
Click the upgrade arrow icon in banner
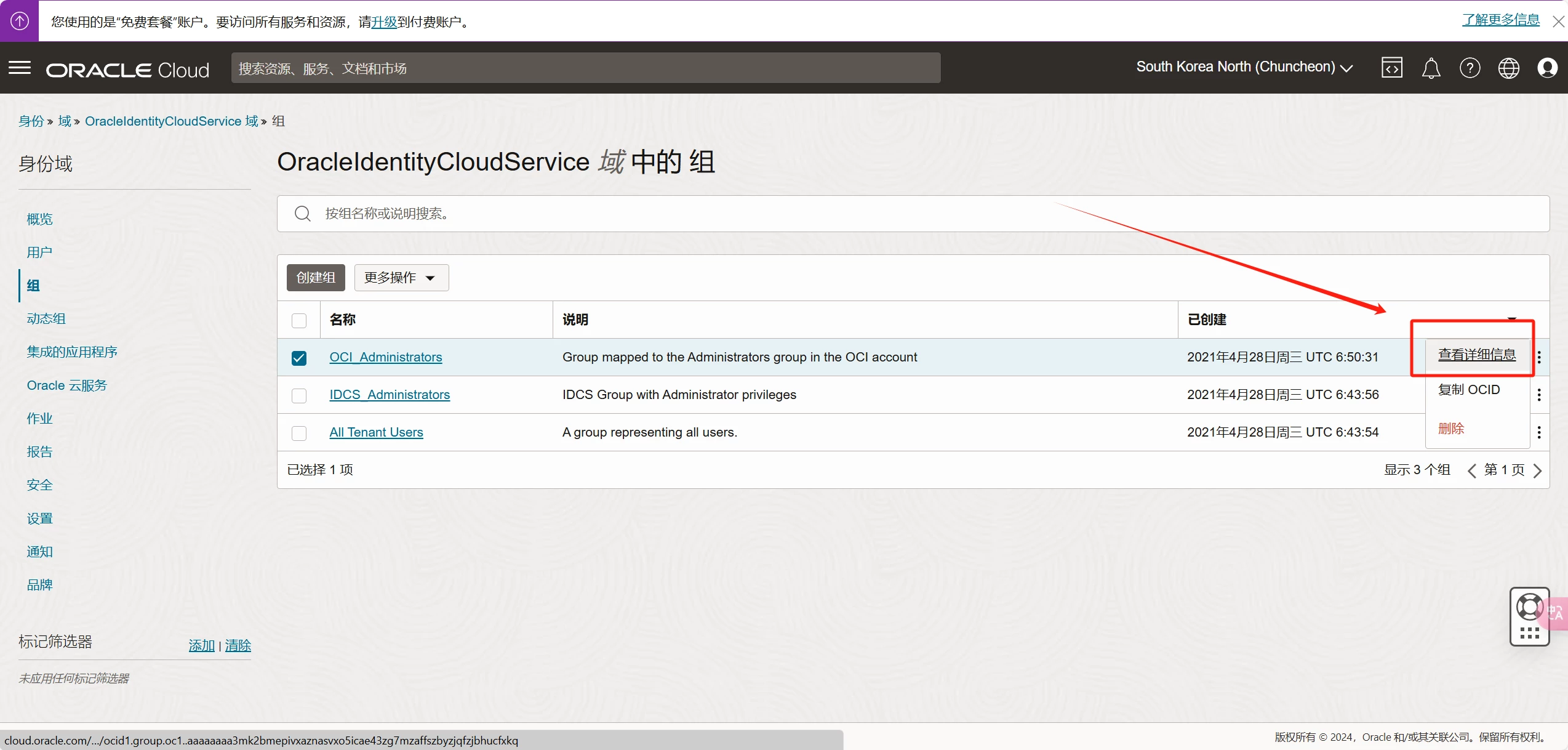(19, 21)
